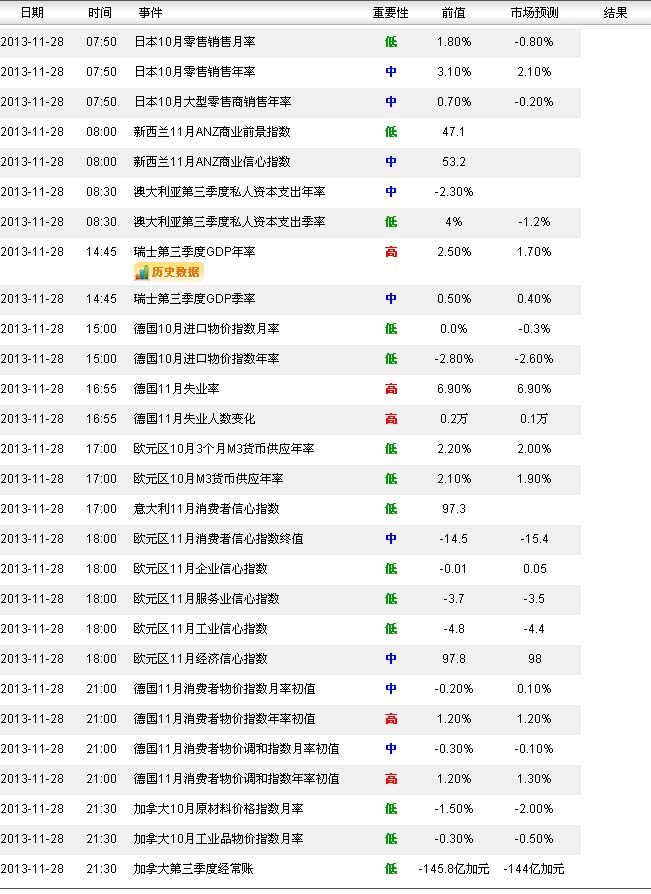Click time 14:45 for 瑞士第三季度GDP季率
This screenshot has height=894, width=651.
pos(101,299)
